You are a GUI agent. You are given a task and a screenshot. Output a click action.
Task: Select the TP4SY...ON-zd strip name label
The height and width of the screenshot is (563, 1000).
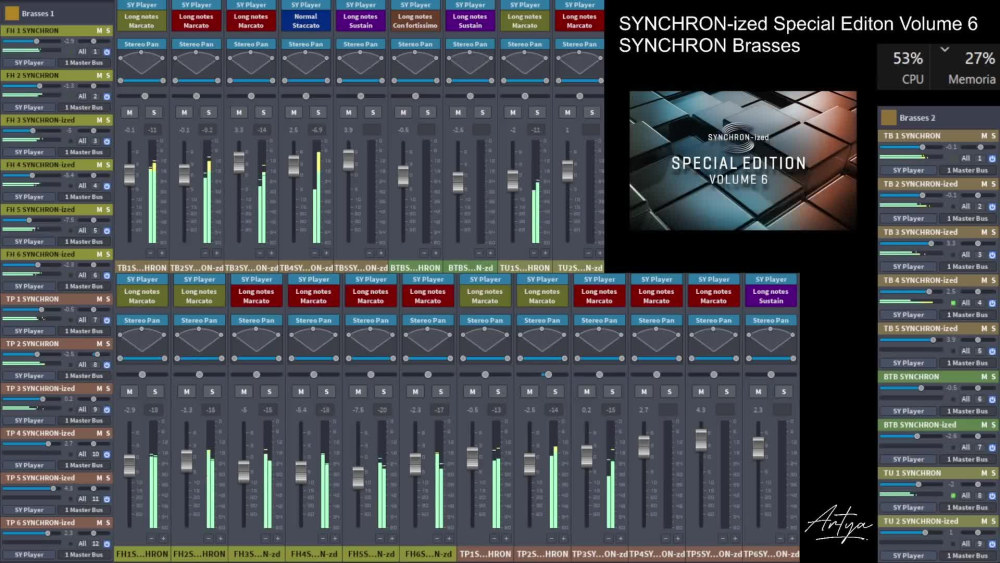656,554
